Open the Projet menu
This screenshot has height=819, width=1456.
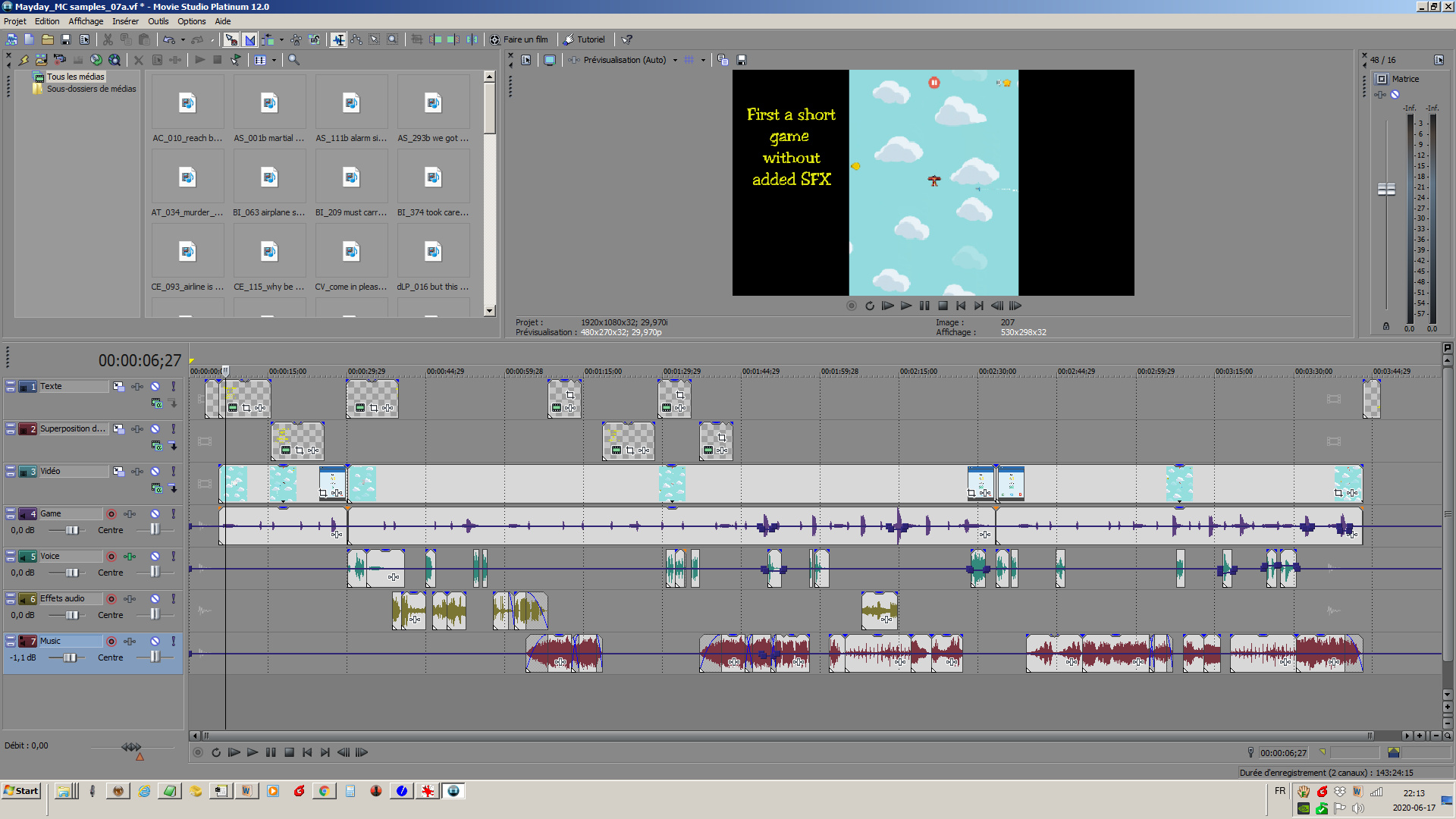(x=15, y=21)
